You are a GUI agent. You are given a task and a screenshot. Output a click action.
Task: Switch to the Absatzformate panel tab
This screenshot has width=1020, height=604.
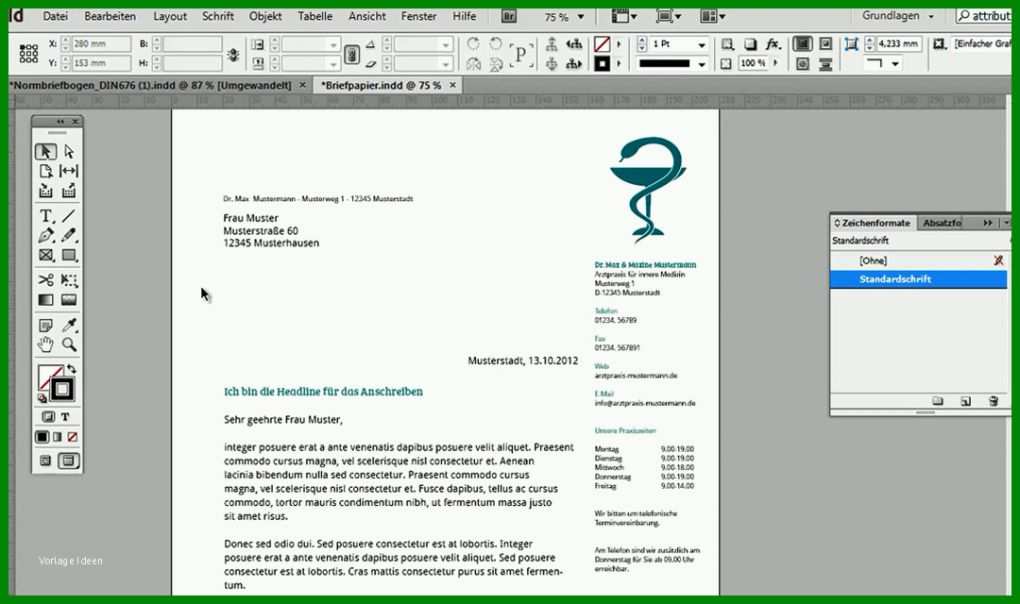point(941,223)
